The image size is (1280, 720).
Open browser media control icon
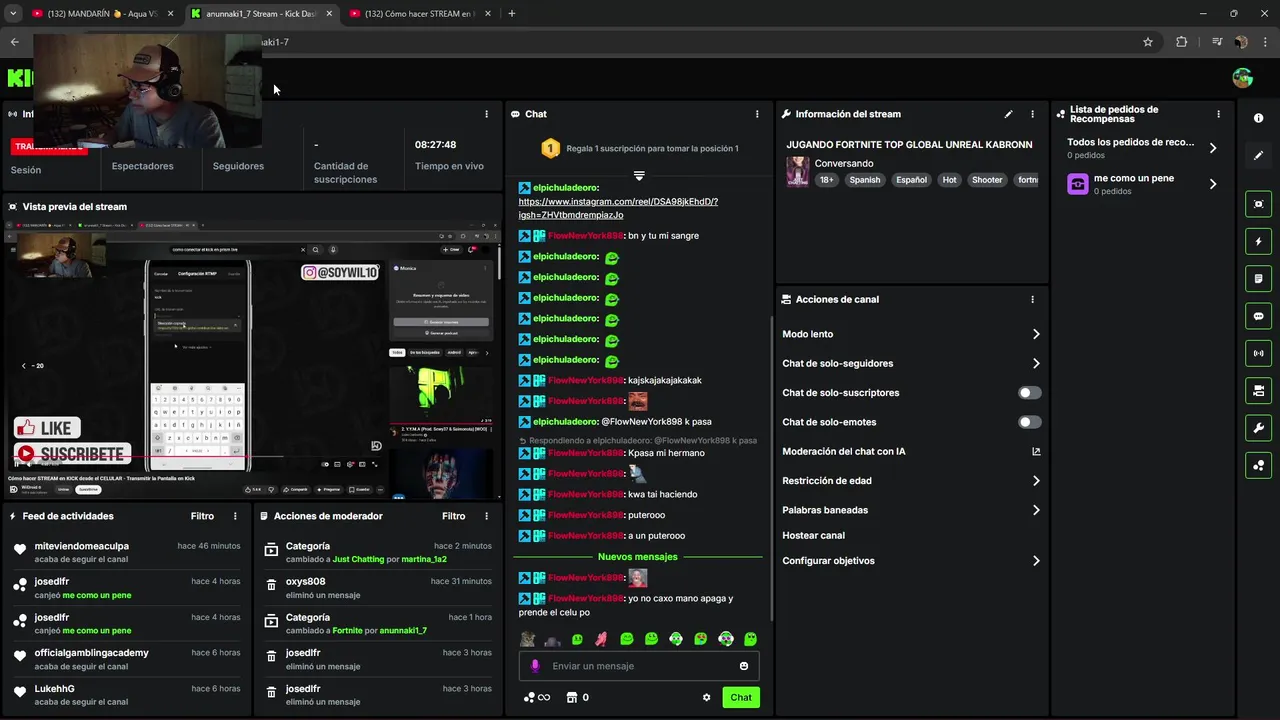click(1216, 42)
